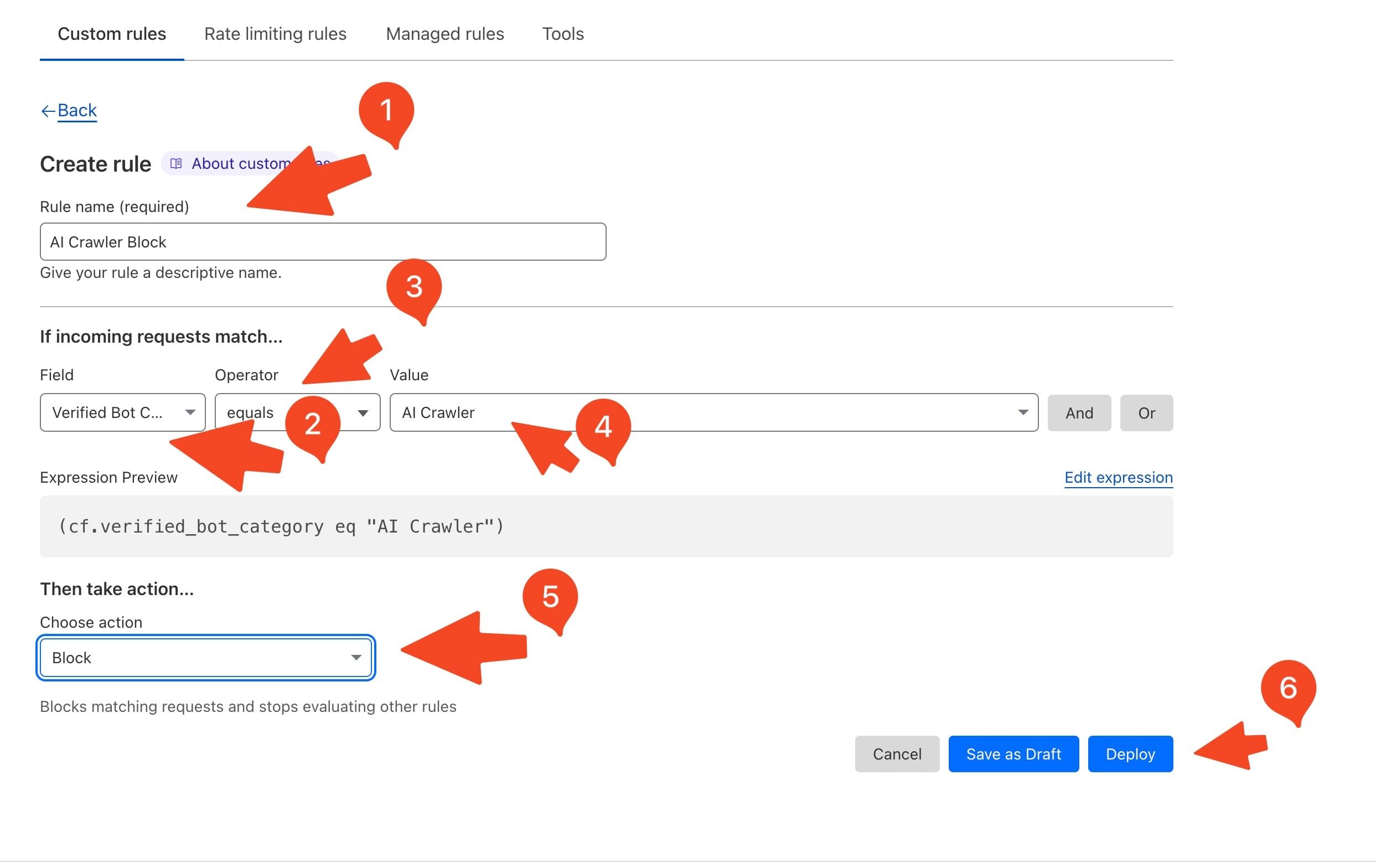1376x868 pixels.
Task: Click the Cancel button
Action: pos(896,754)
